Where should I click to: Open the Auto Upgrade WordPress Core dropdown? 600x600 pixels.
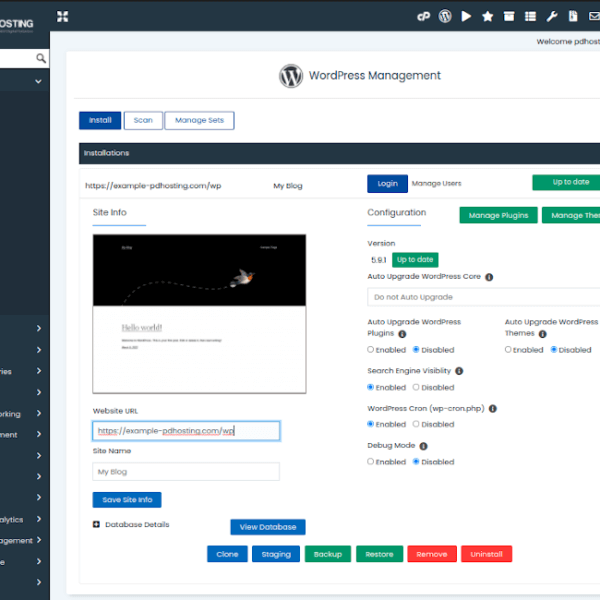tap(484, 297)
